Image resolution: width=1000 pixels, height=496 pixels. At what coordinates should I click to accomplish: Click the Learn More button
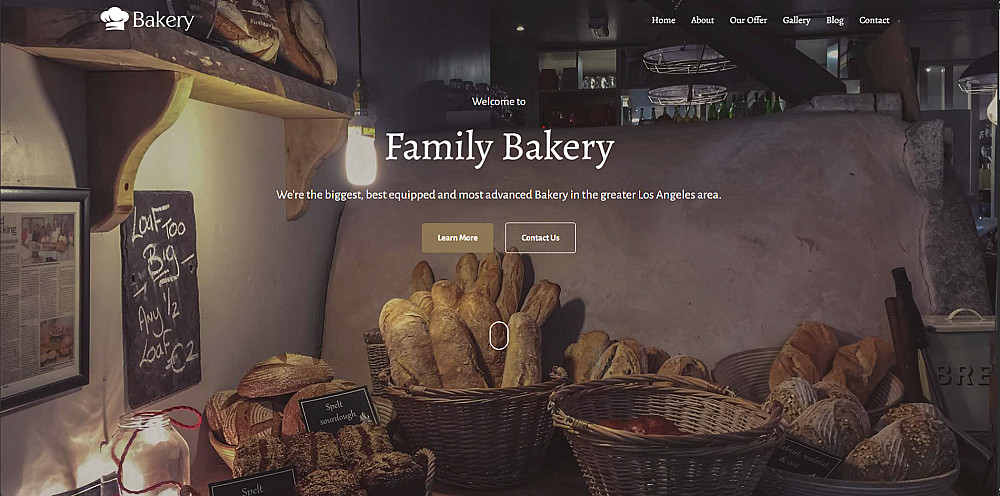click(457, 238)
